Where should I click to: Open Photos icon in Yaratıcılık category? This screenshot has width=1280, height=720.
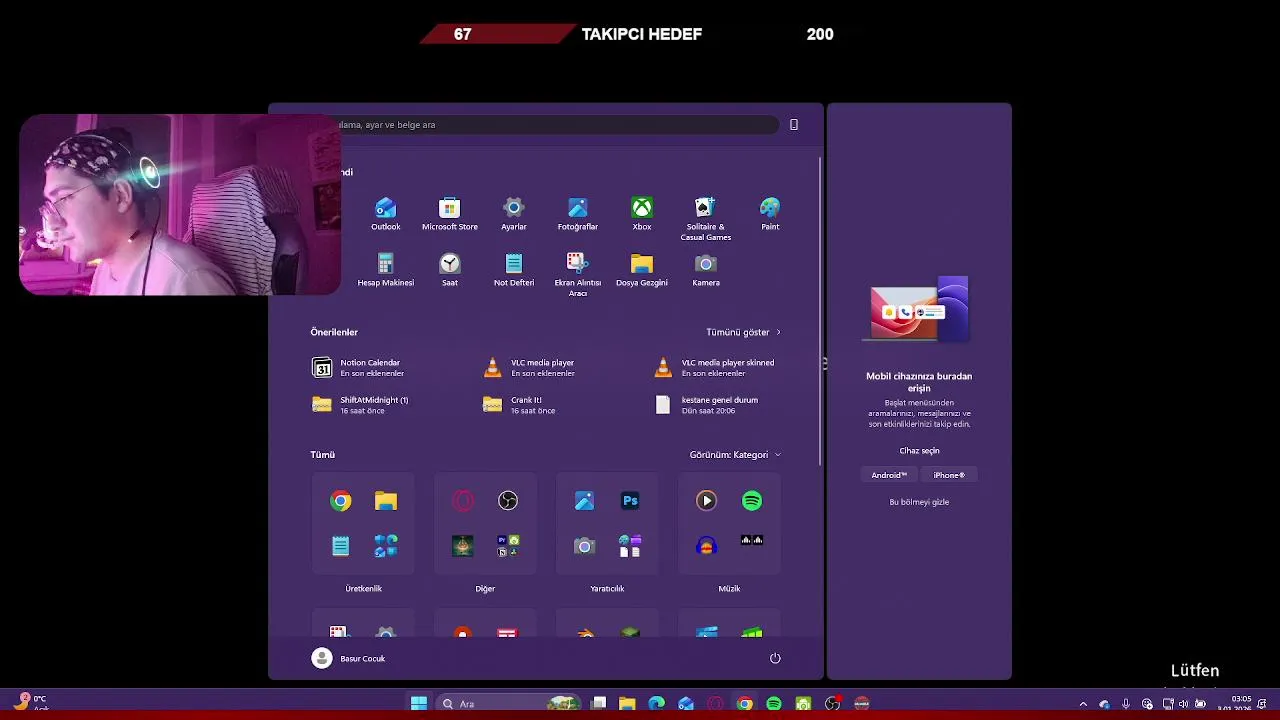pyautogui.click(x=585, y=501)
